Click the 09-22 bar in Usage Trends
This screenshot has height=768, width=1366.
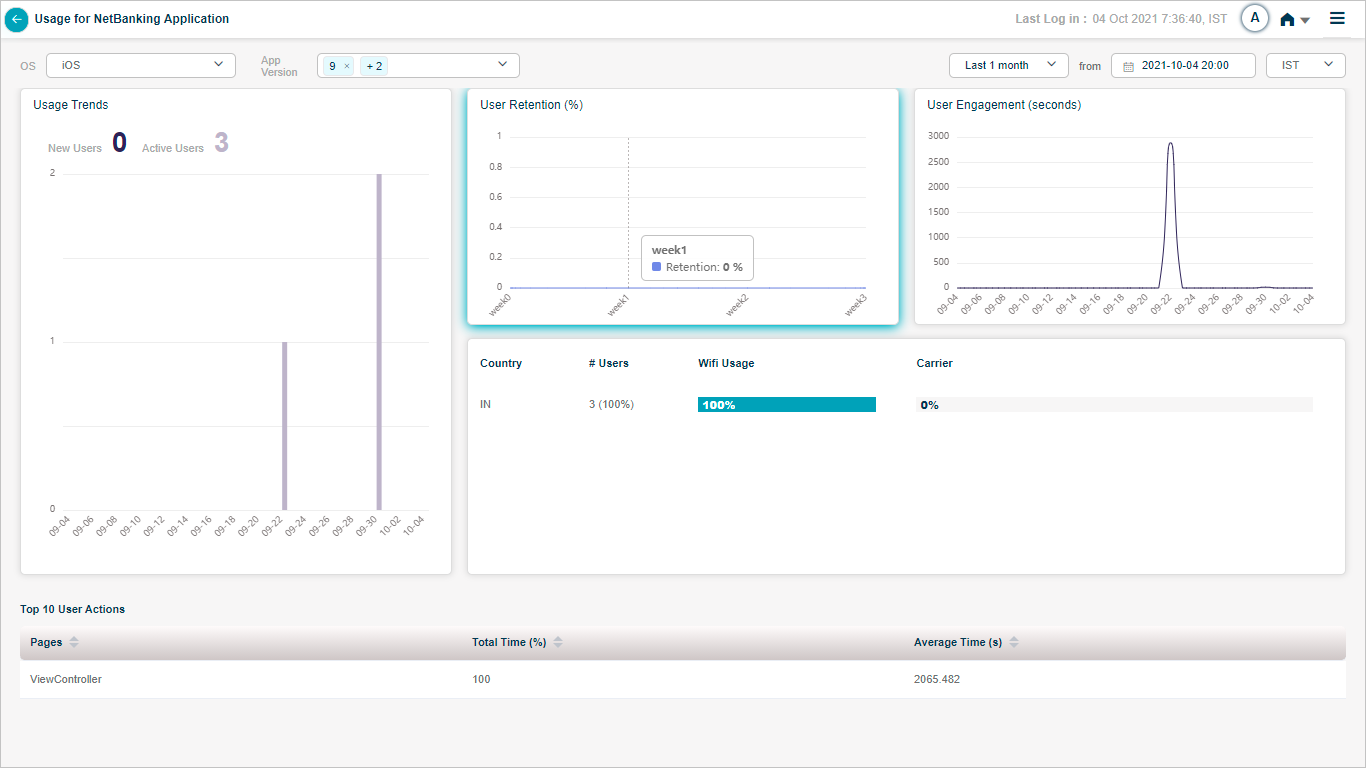285,426
